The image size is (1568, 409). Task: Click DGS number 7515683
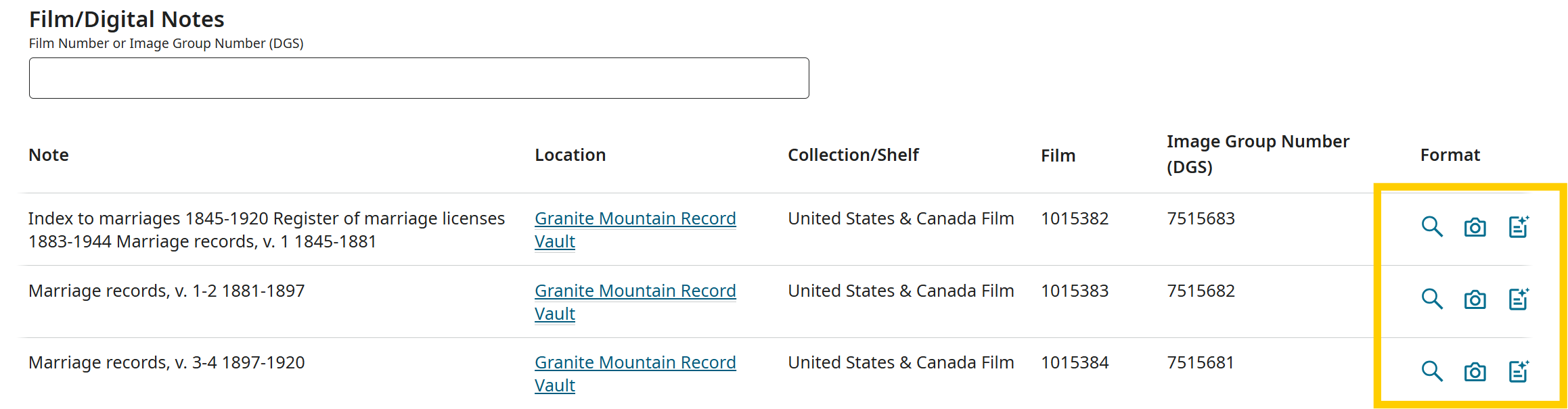(x=1201, y=219)
